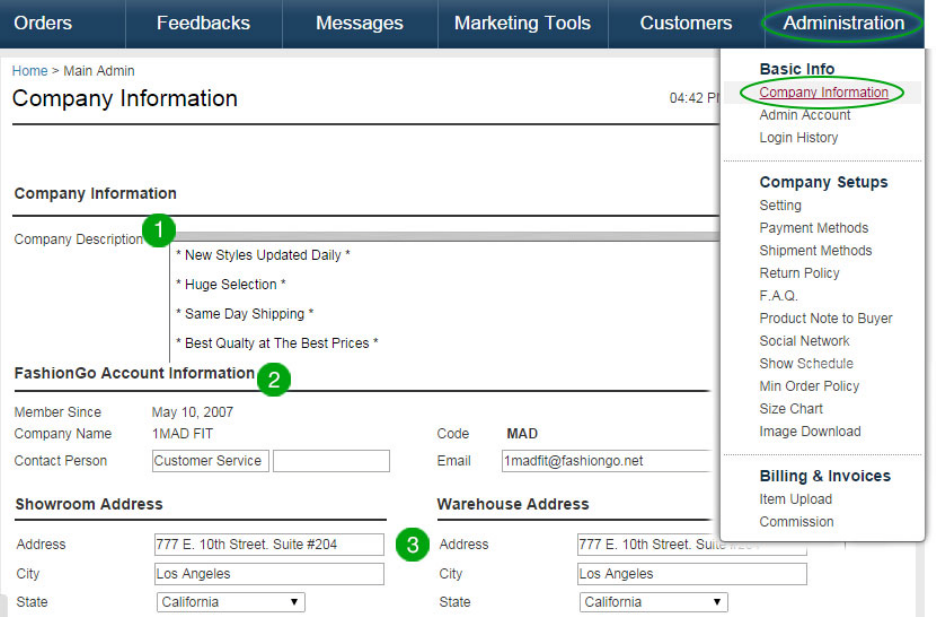Open Commission under Billing & Invoices

pyautogui.click(x=796, y=522)
